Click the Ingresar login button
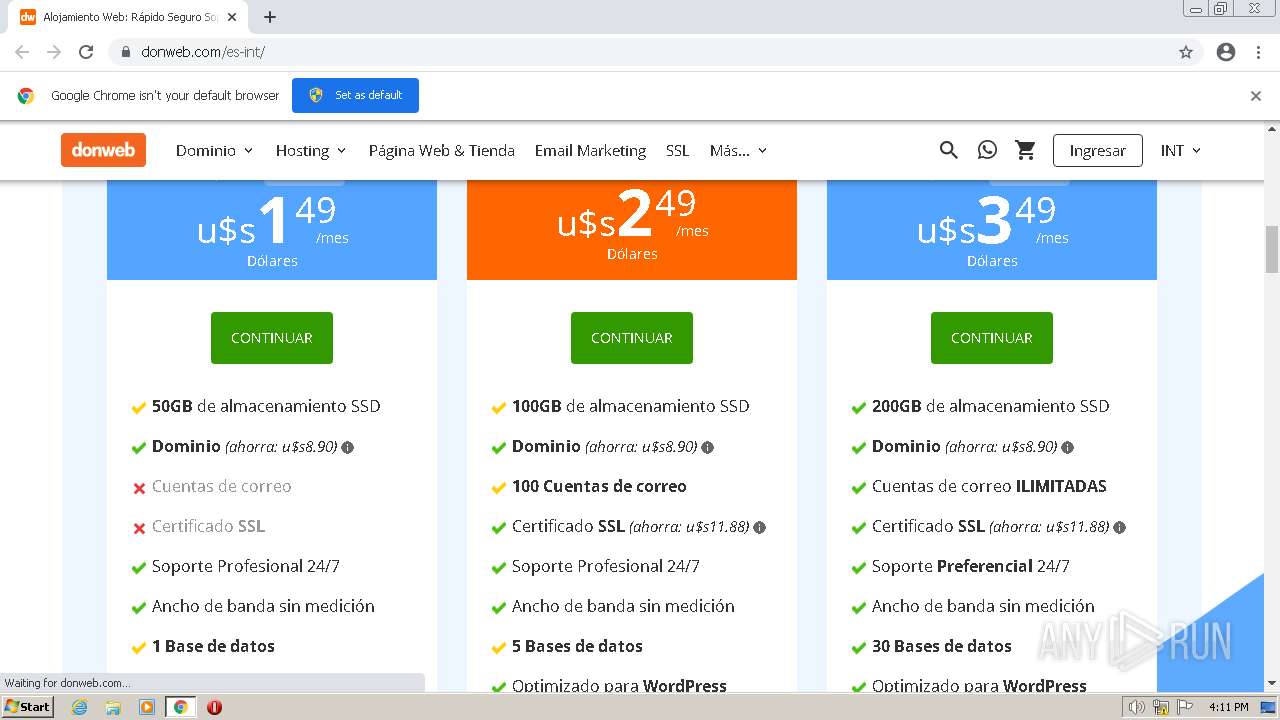Image resolution: width=1280 pixels, height=720 pixels. [1097, 150]
